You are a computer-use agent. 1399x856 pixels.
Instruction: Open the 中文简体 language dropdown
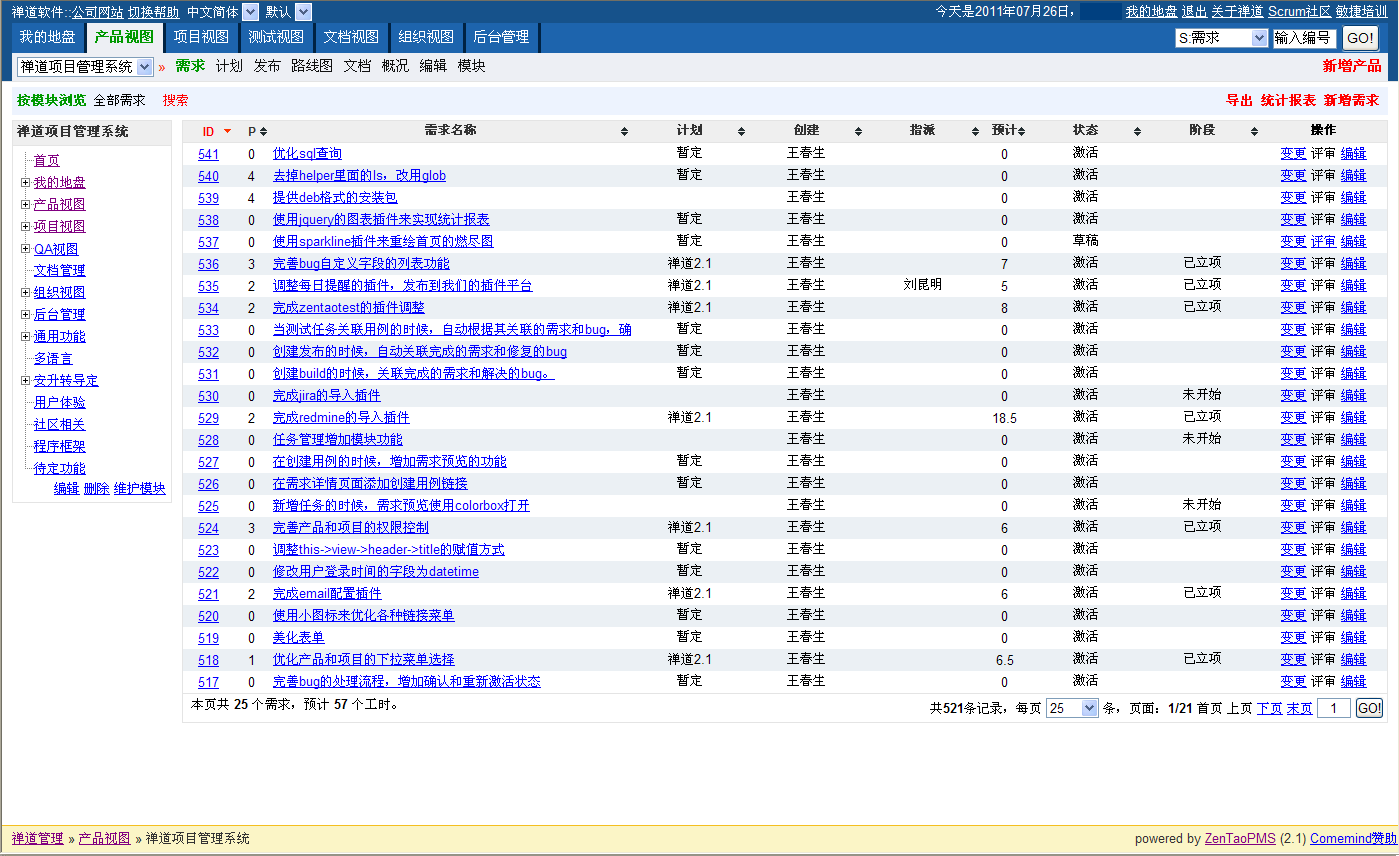250,12
